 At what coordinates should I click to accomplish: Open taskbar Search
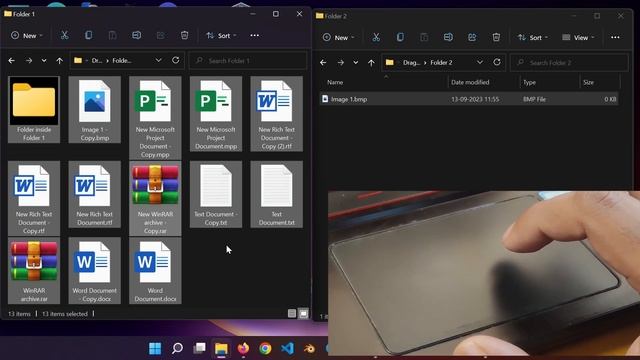(177, 348)
